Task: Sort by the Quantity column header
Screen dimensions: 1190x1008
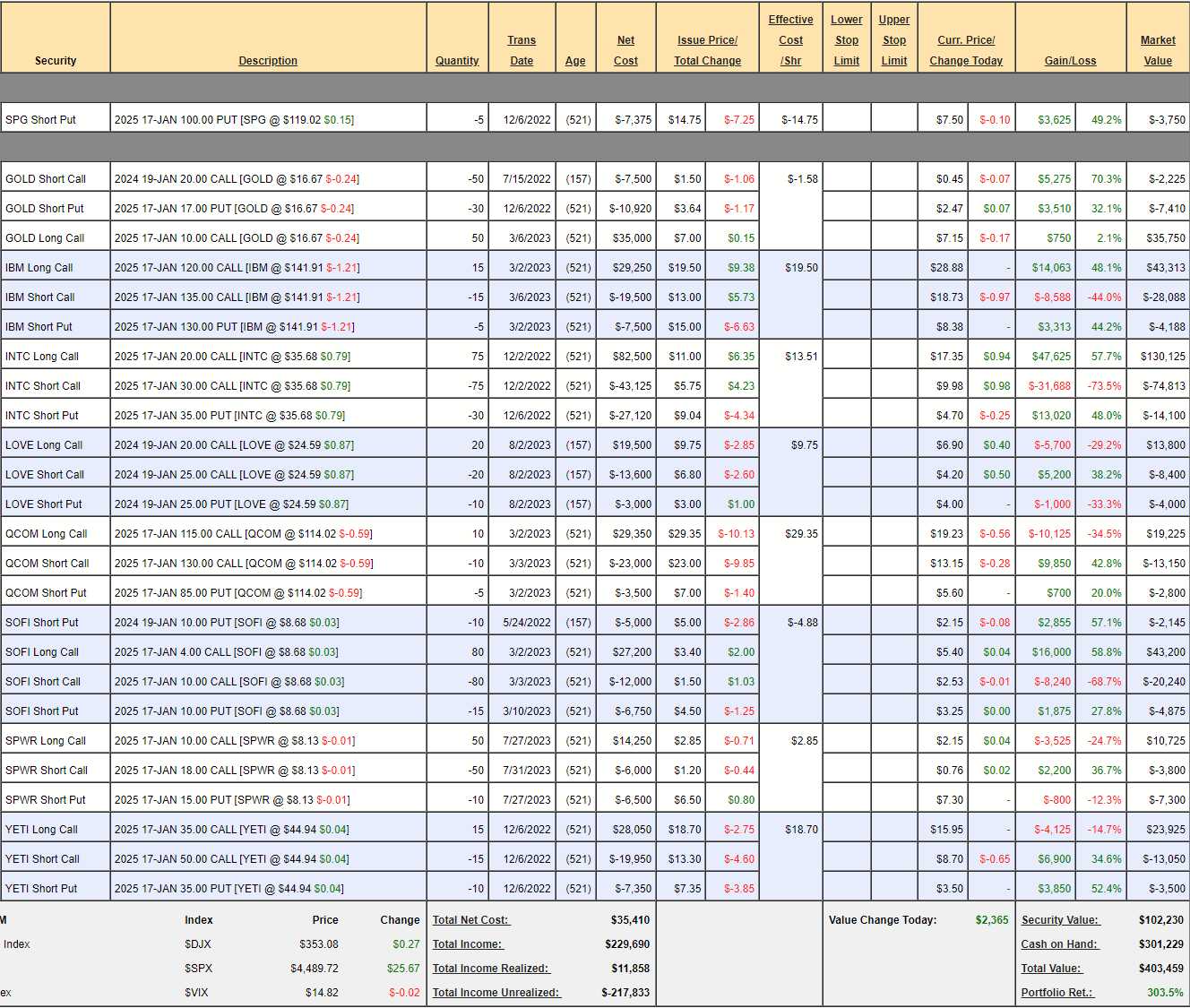Action: pos(457,61)
